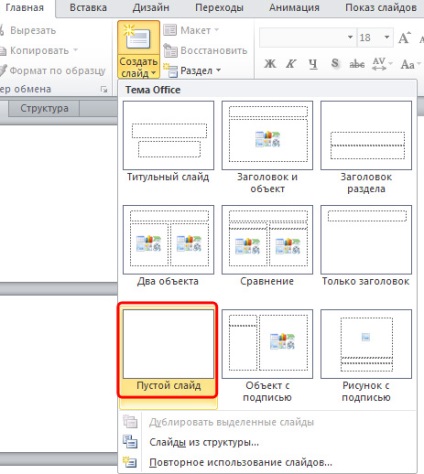Toggle strikethrough abc formatting
The height and width of the screenshot is (474, 424).
click(x=357, y=64)
